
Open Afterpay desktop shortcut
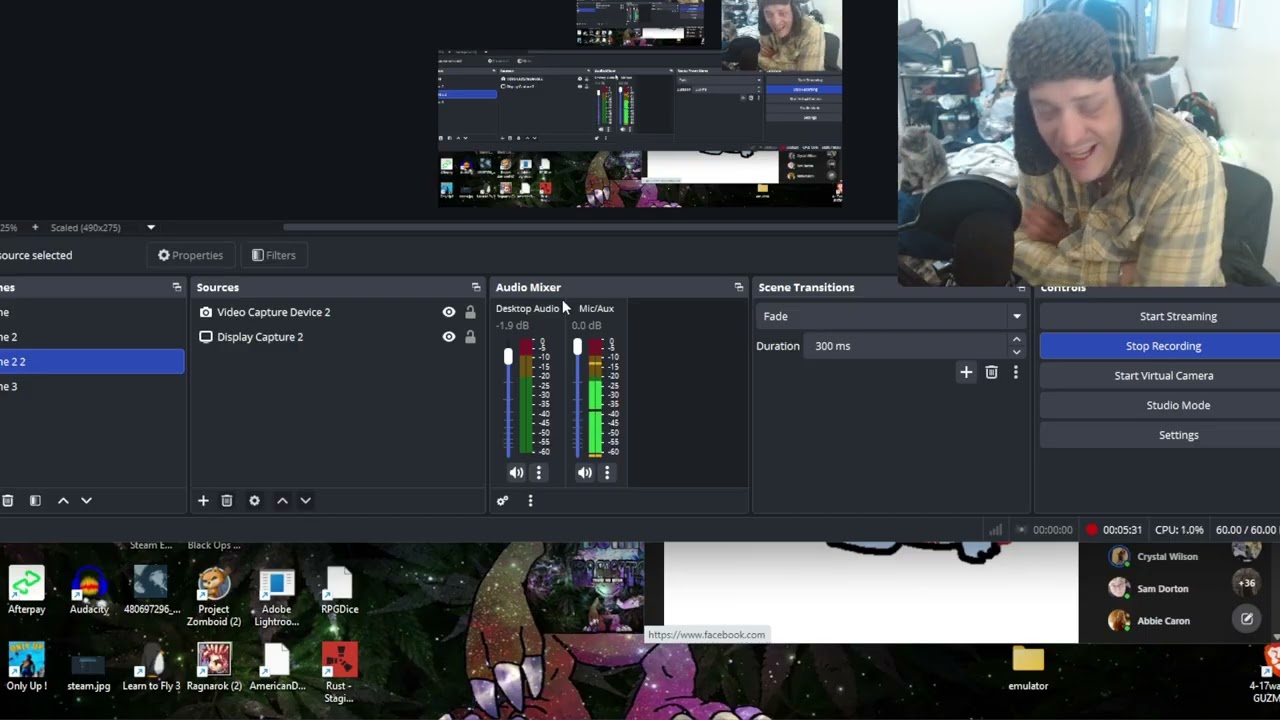pos(27,591)
